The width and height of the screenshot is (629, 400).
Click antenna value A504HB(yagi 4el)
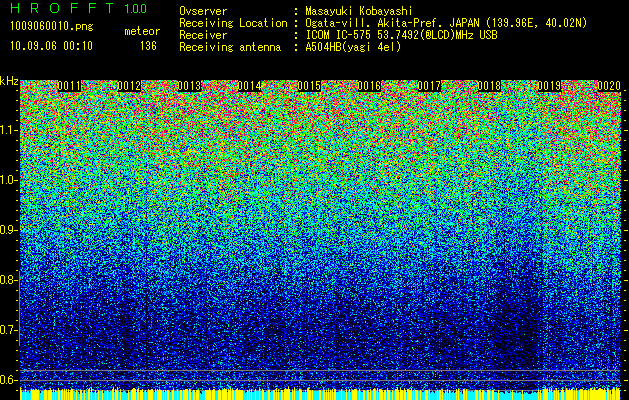pyautogui.click(x=353, y=47)
